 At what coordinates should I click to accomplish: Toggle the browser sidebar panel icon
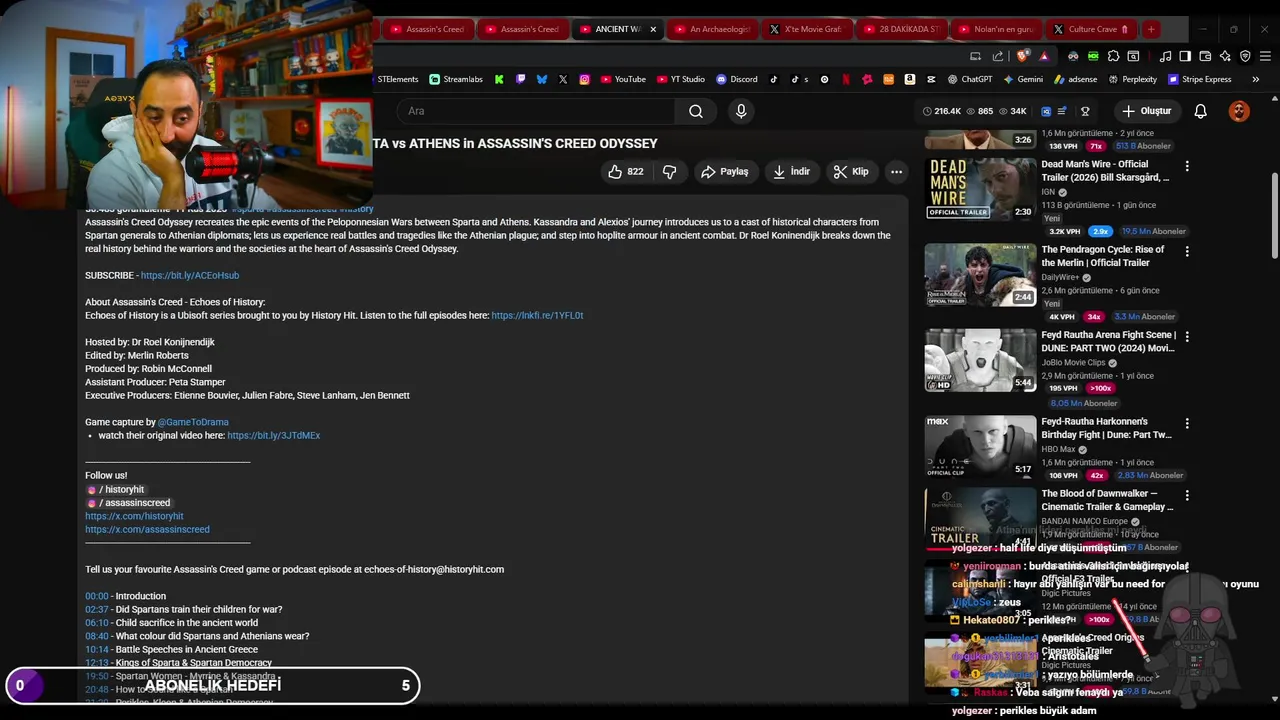pos(1185,56)
